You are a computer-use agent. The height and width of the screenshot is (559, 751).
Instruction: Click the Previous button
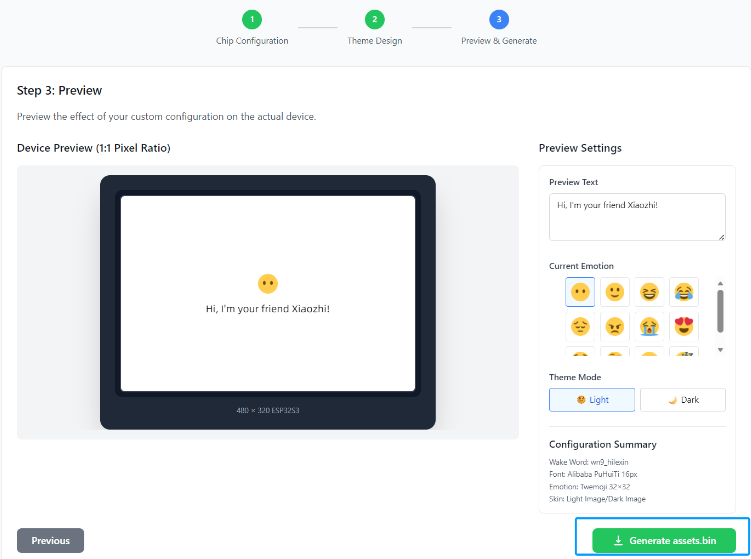(50, 541)
